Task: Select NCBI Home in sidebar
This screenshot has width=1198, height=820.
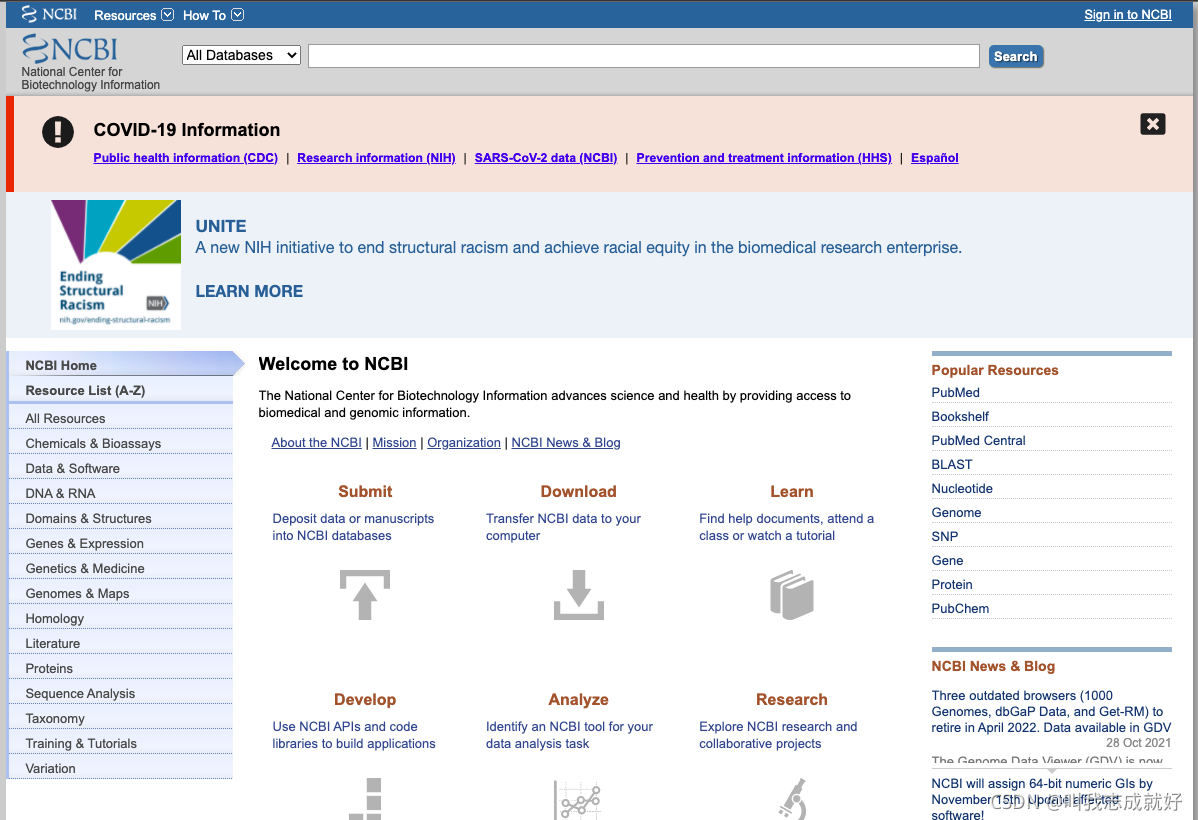Action: [x=122, y=365]
